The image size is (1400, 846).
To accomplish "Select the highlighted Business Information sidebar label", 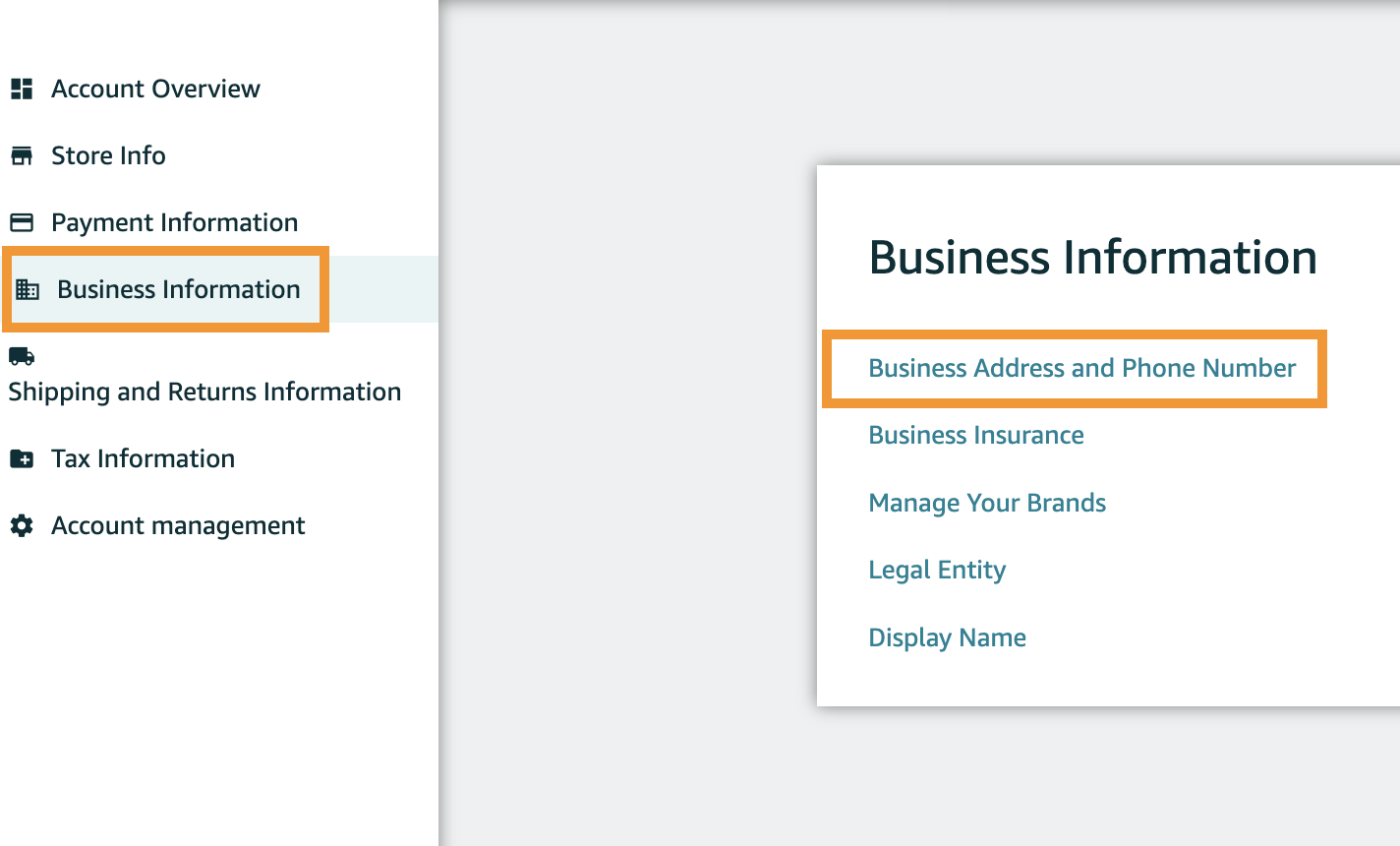I will click(x=178, y=289).
